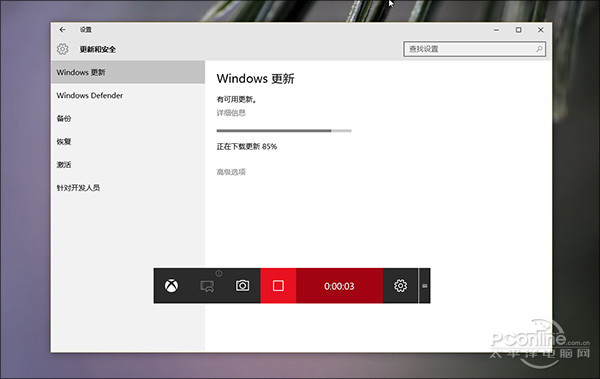
Task: Stop recording with the red square button
Action: (278, 286)
